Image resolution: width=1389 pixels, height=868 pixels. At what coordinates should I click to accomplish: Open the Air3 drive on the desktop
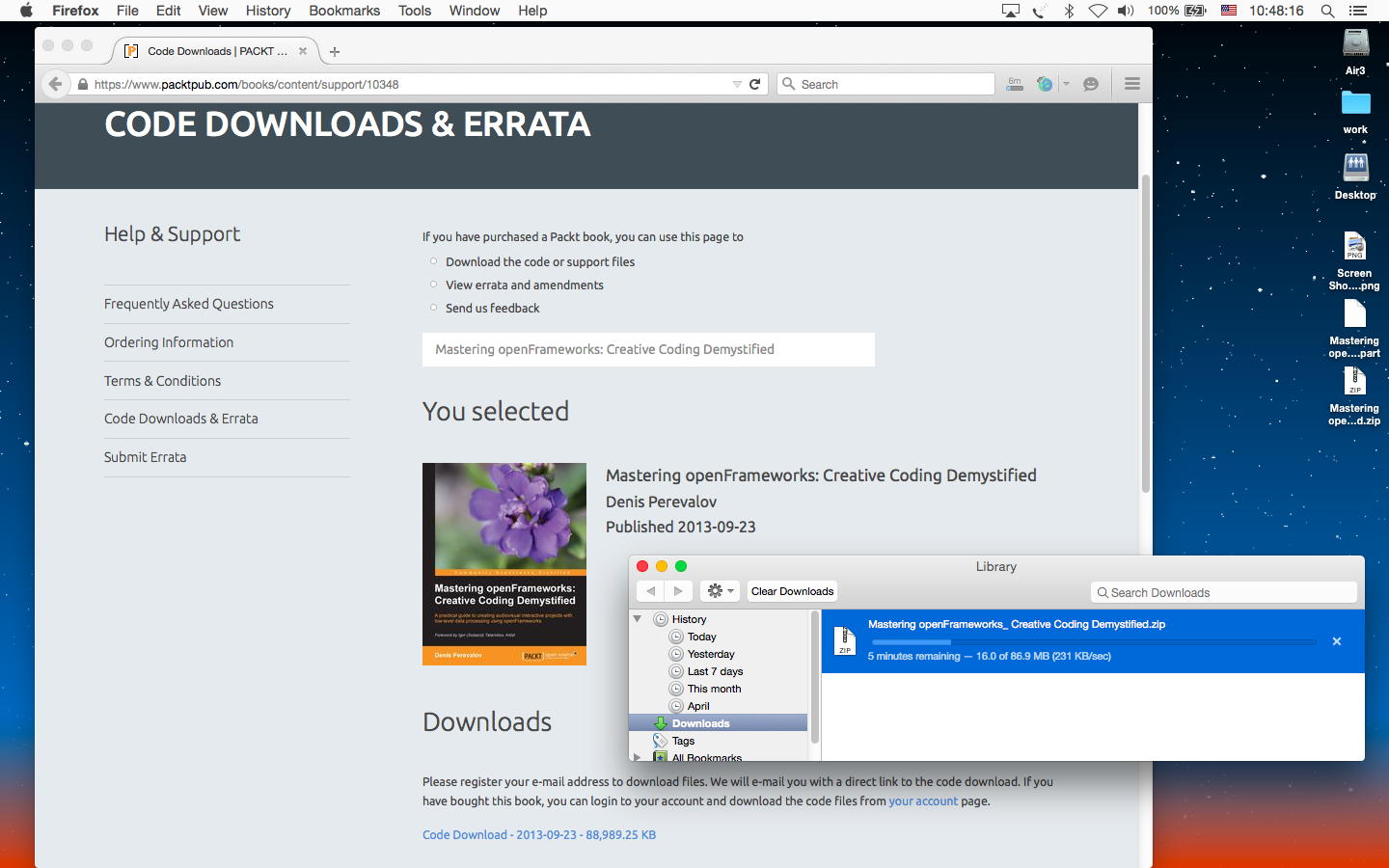coord(1356,43)
